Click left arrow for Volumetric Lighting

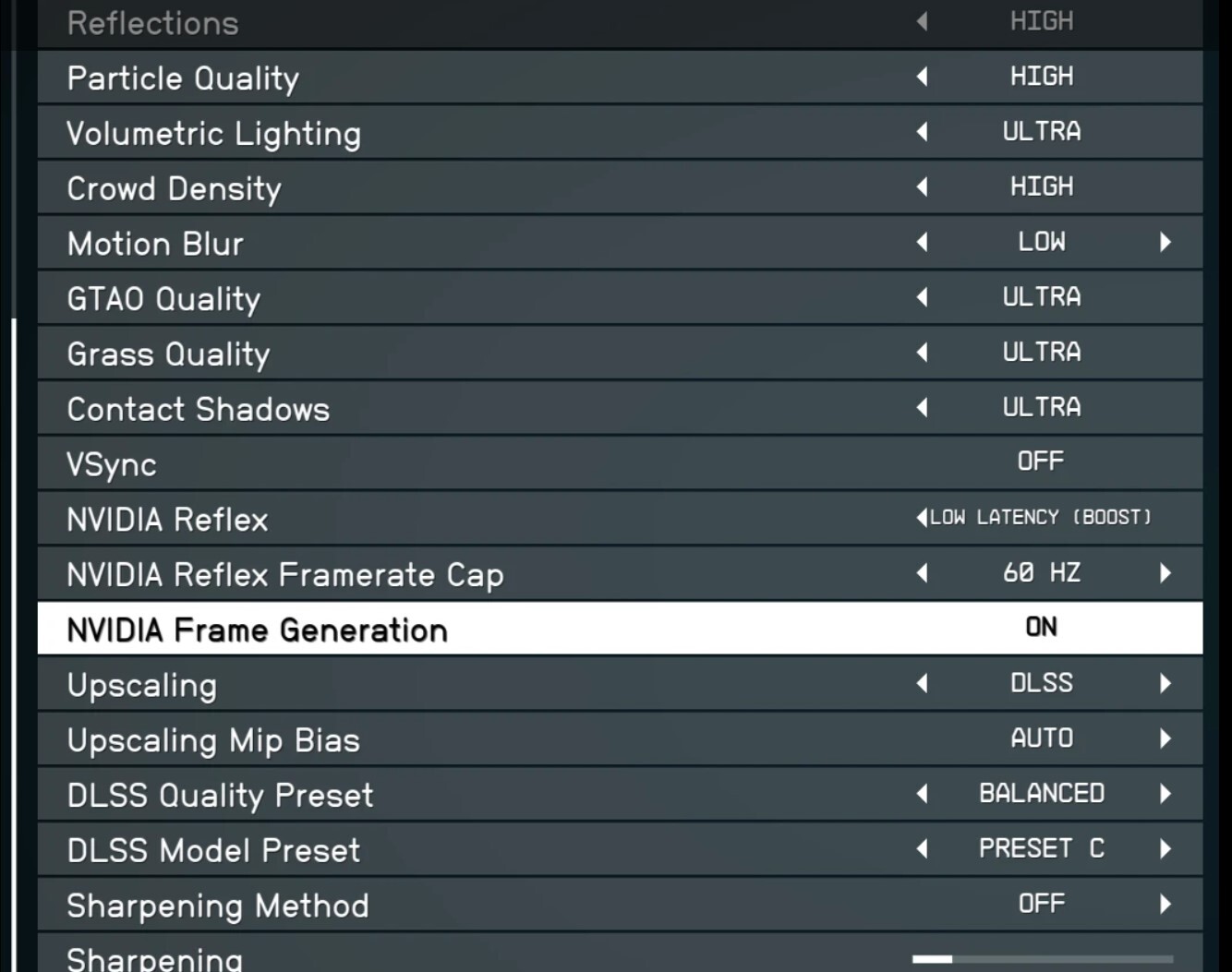click(x=922, y=132)
